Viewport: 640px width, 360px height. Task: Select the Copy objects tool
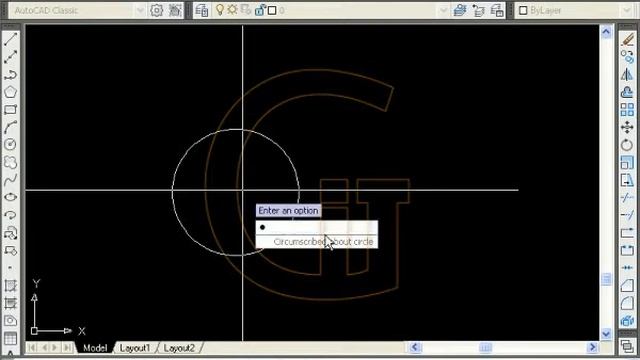(x=627, y=57)
